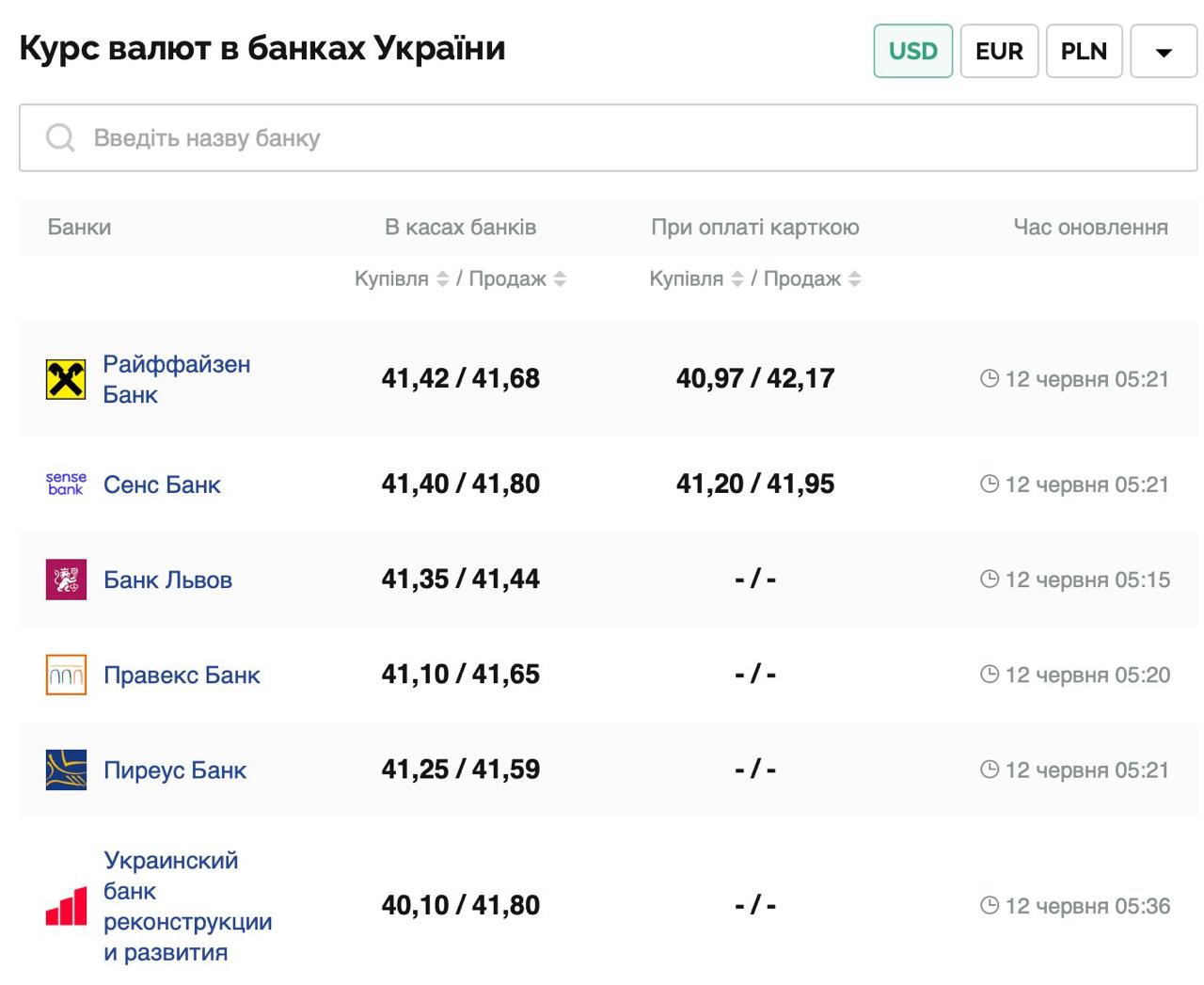Switch to the EUR currency tab
Image resolution: width=1204 pixels, height=985 pixels.
pos(999,51)
